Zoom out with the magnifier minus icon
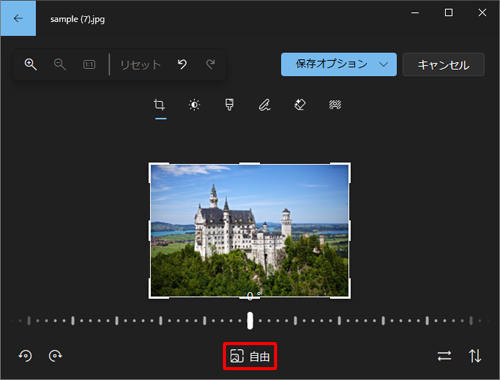 coord(60,64)
